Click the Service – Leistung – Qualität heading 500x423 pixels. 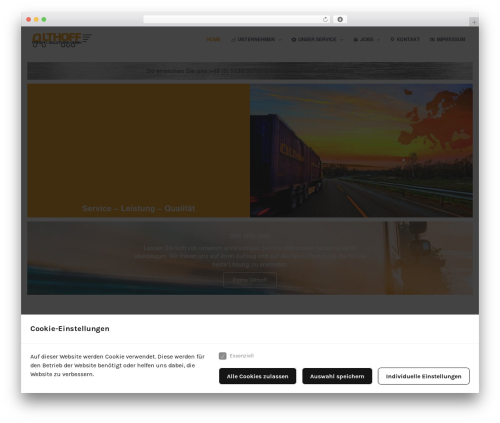click(x=138, y=208)
